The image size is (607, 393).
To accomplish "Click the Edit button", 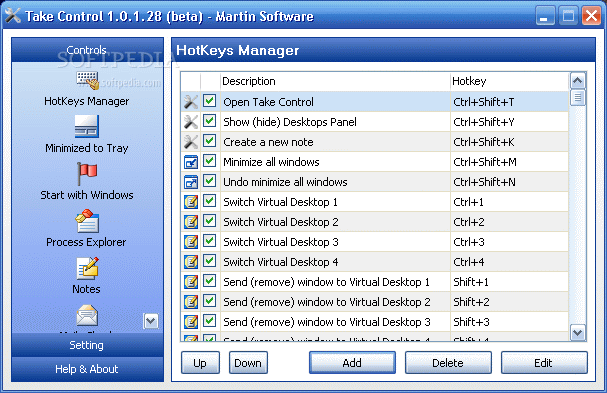I will (x=544, y=363).
